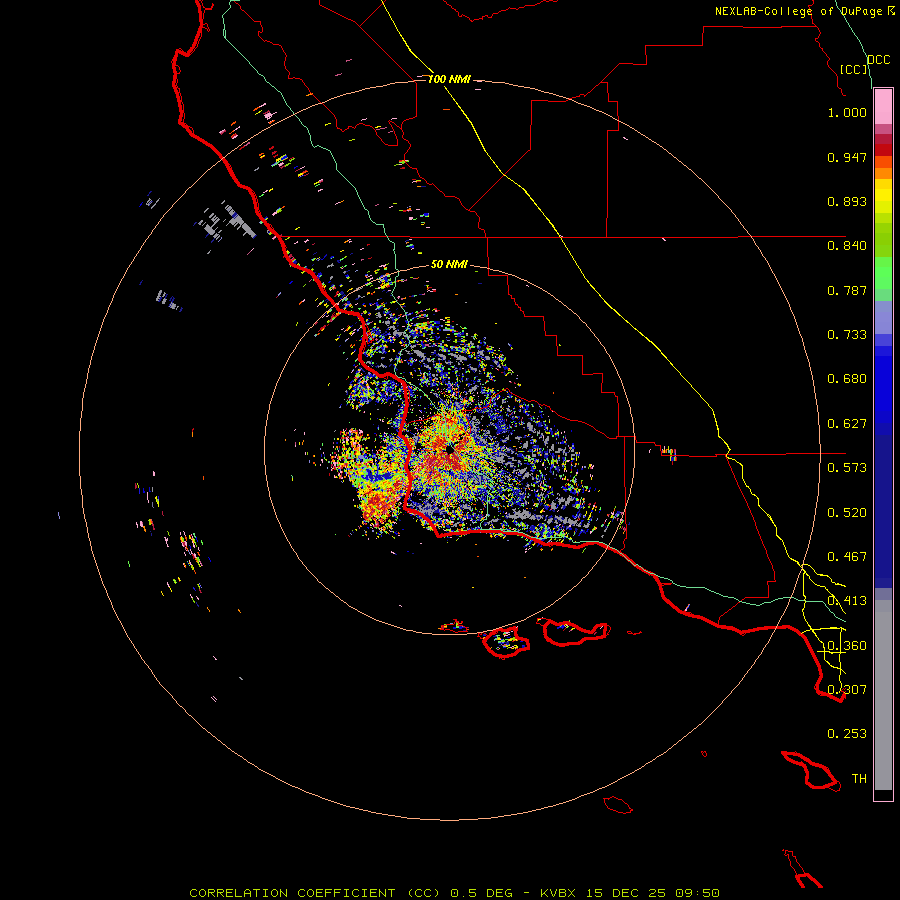Click the 0.893 scale value
The width and height of the screenshot is (900, 900).
click(847, 201)
